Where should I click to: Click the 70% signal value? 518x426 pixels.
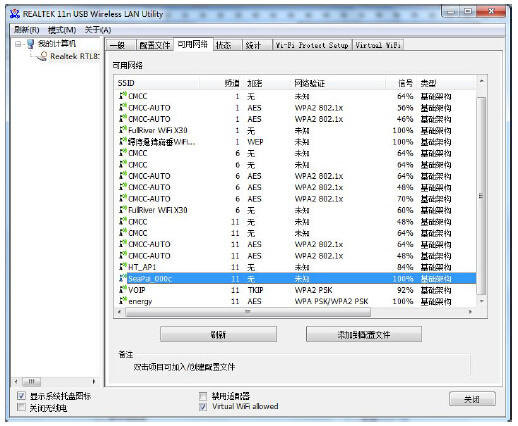tap(405, 199)
